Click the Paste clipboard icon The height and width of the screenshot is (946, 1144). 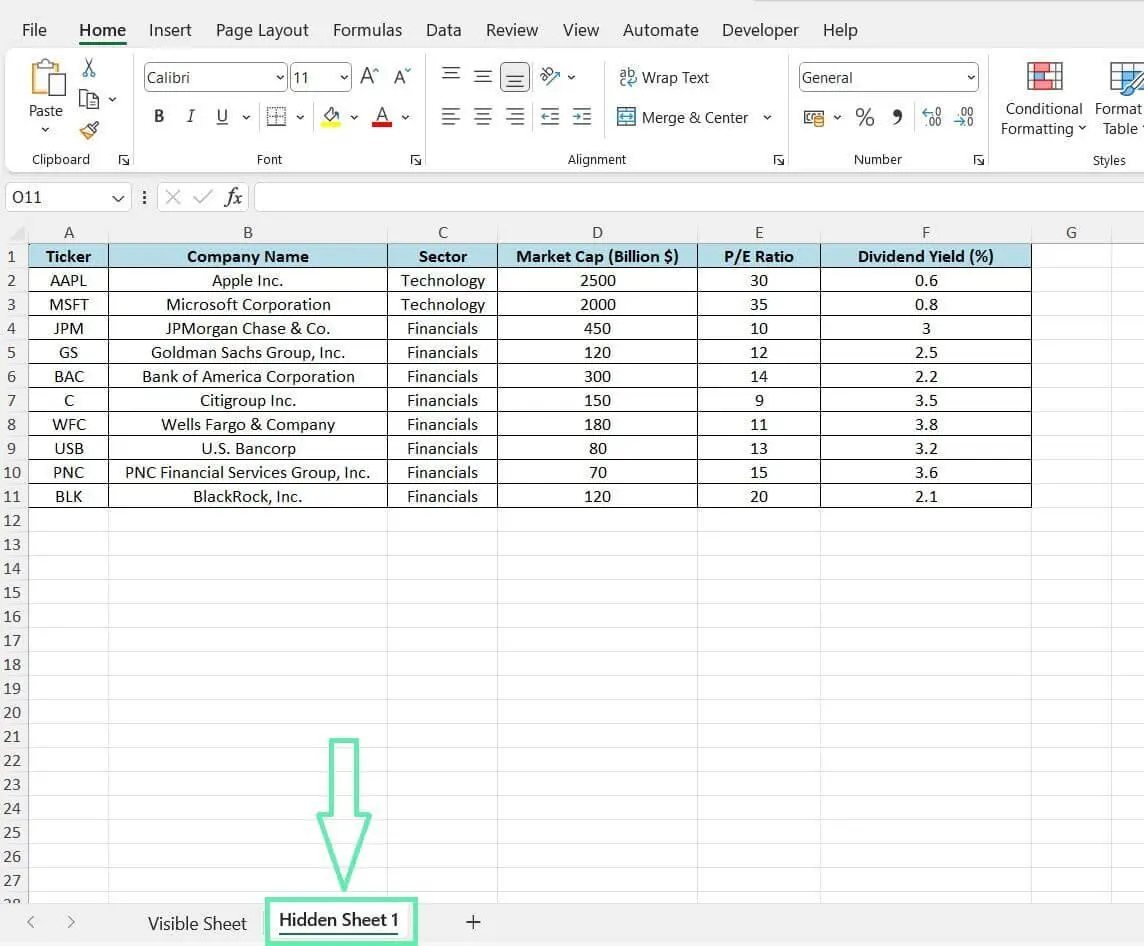[x=47, y=78]
